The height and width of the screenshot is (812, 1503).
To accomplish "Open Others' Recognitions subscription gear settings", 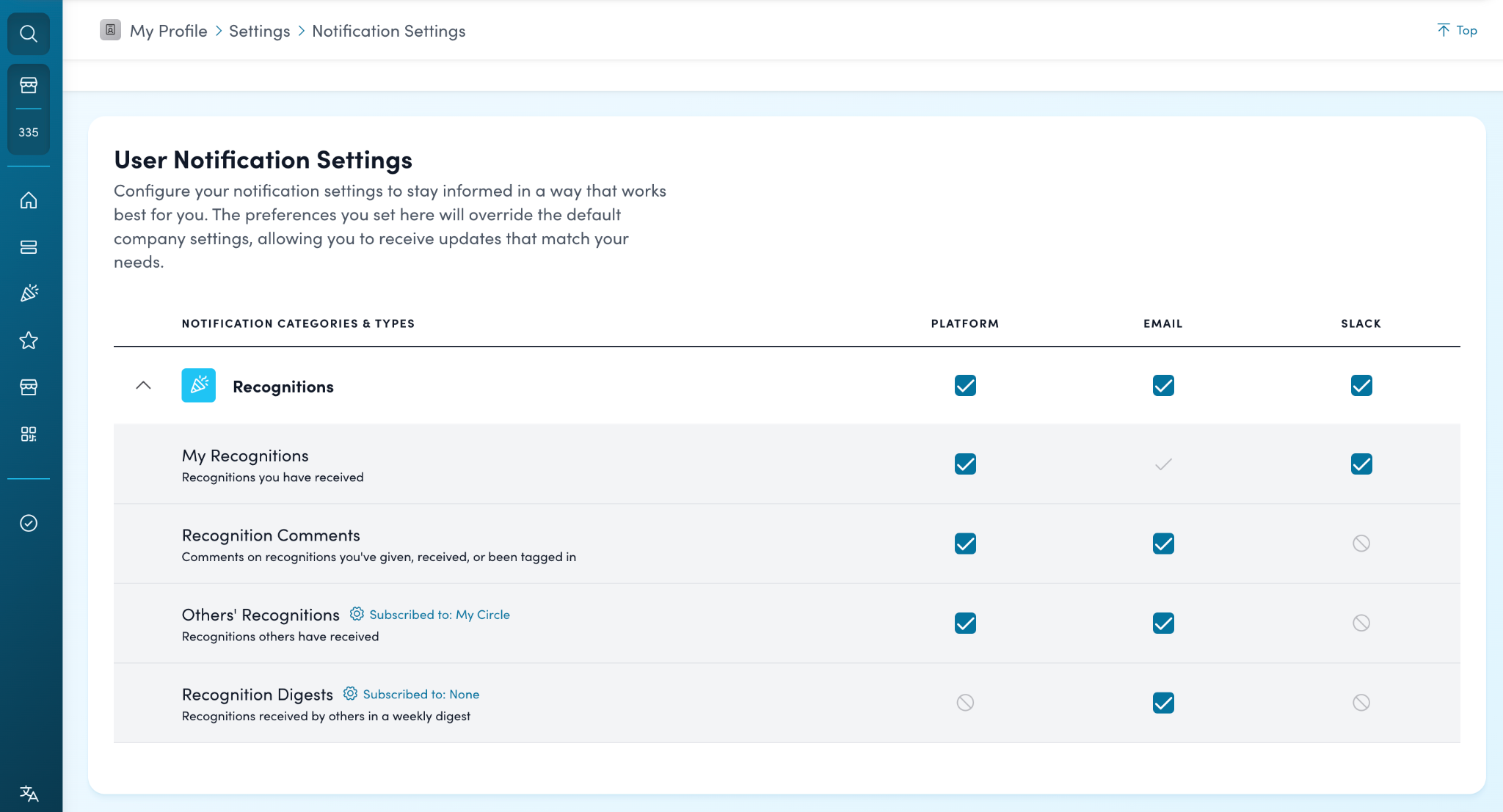I will [357, 614].
